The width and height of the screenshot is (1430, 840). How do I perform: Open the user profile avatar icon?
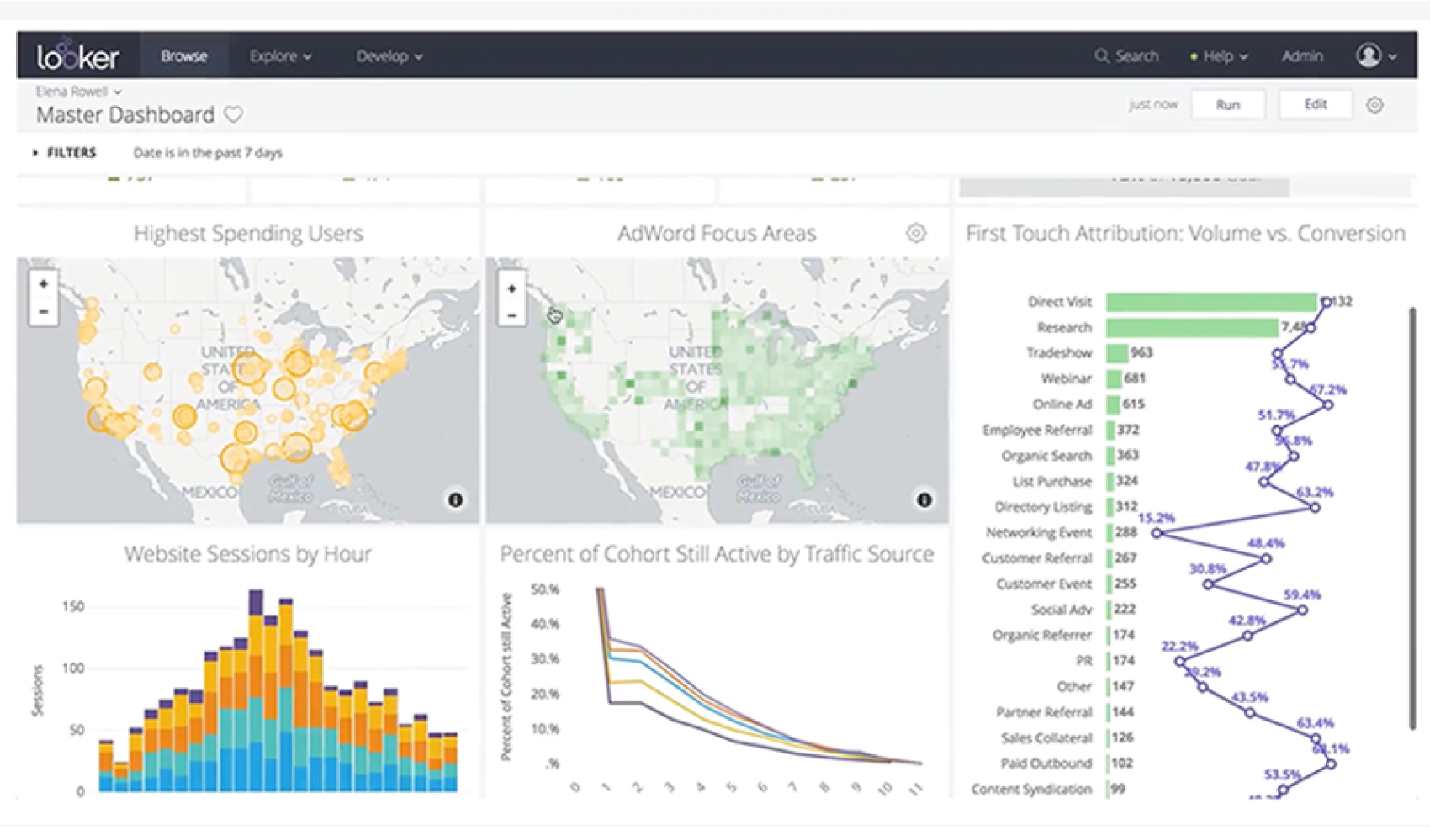coord(1369,54)
